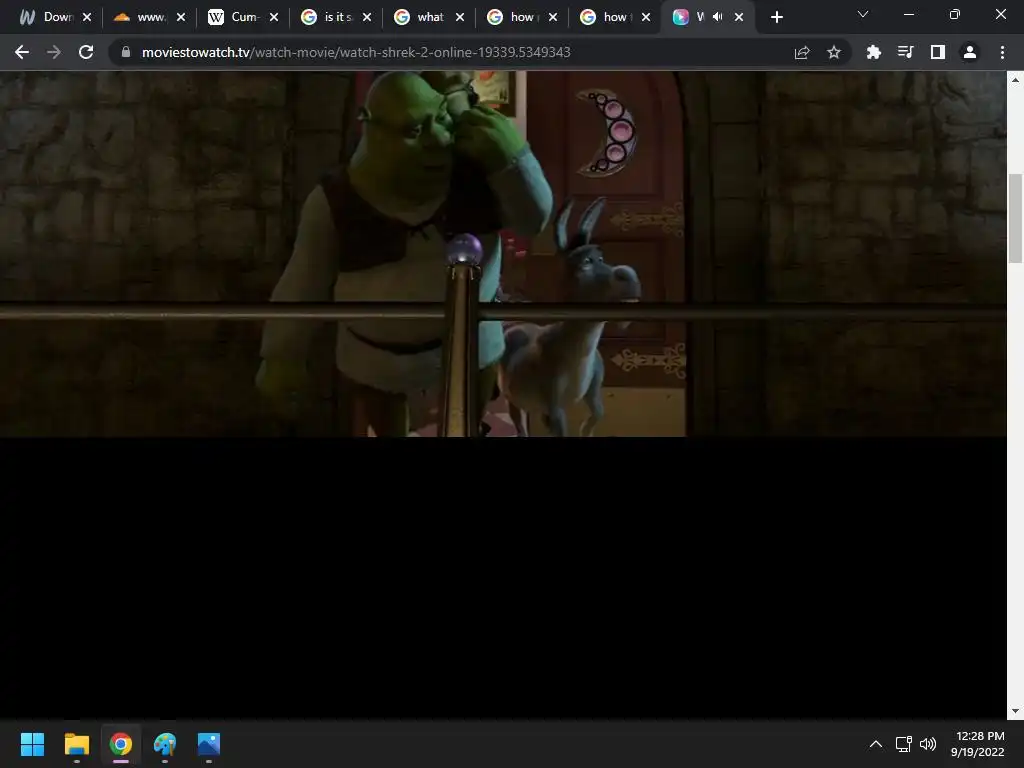Click the page vertical scrollbar thumb
This screenshot has width=1024, height=768.
pos(1015,219)
